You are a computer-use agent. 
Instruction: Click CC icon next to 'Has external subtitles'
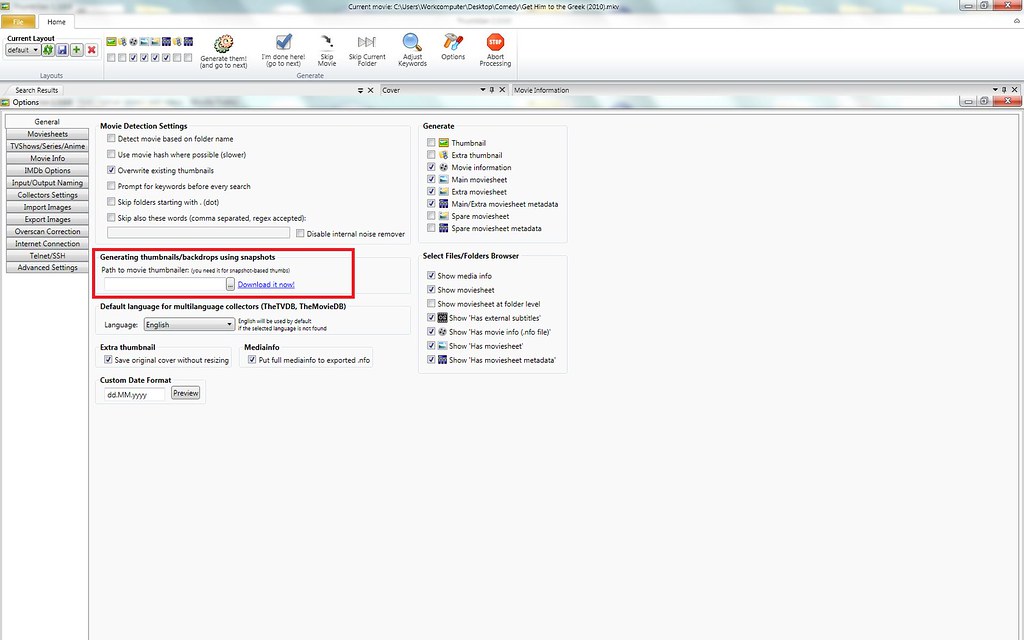442,317
